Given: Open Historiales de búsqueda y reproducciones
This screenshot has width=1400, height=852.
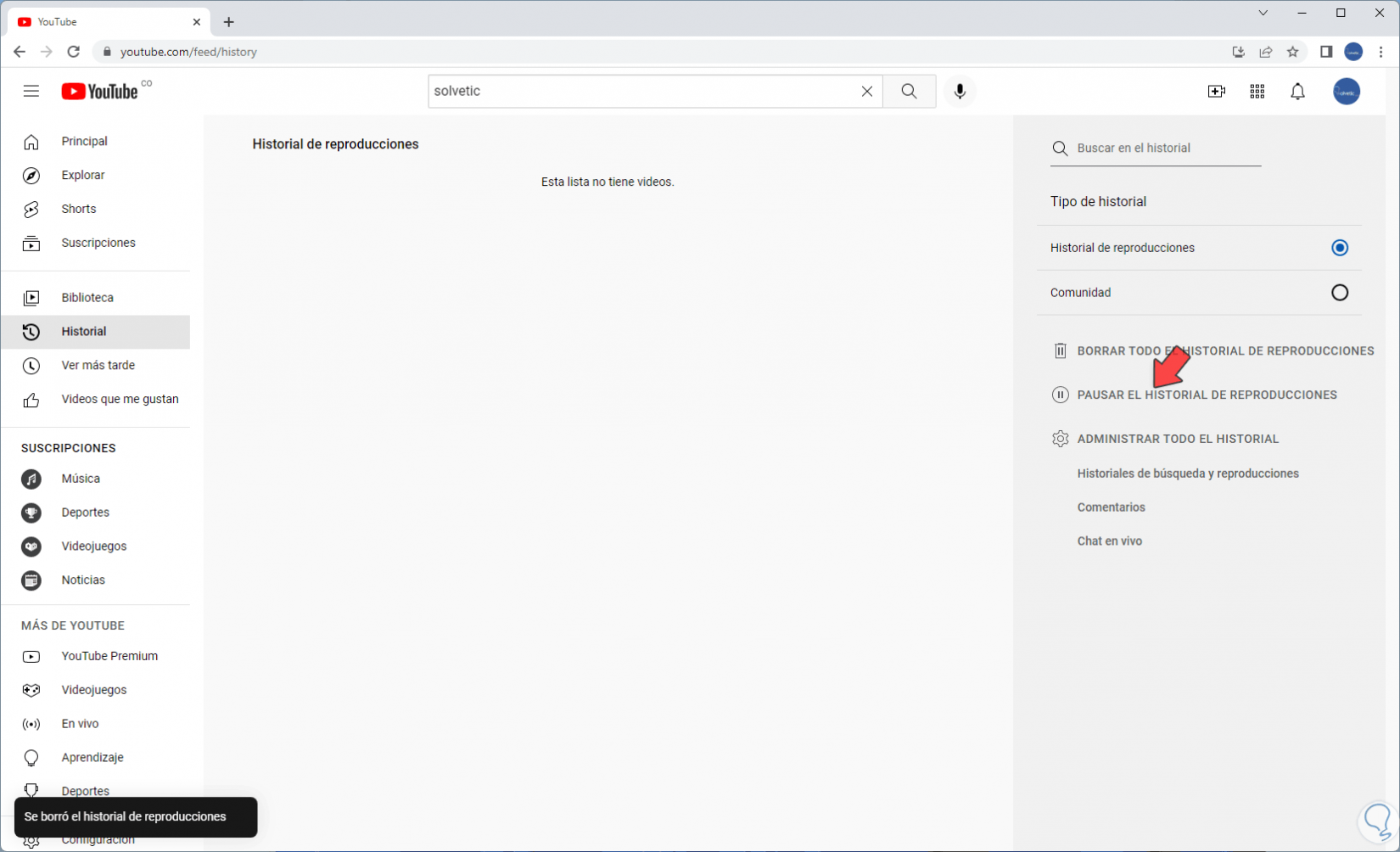Looking at the screenshot, I should tap(1188, 474).
